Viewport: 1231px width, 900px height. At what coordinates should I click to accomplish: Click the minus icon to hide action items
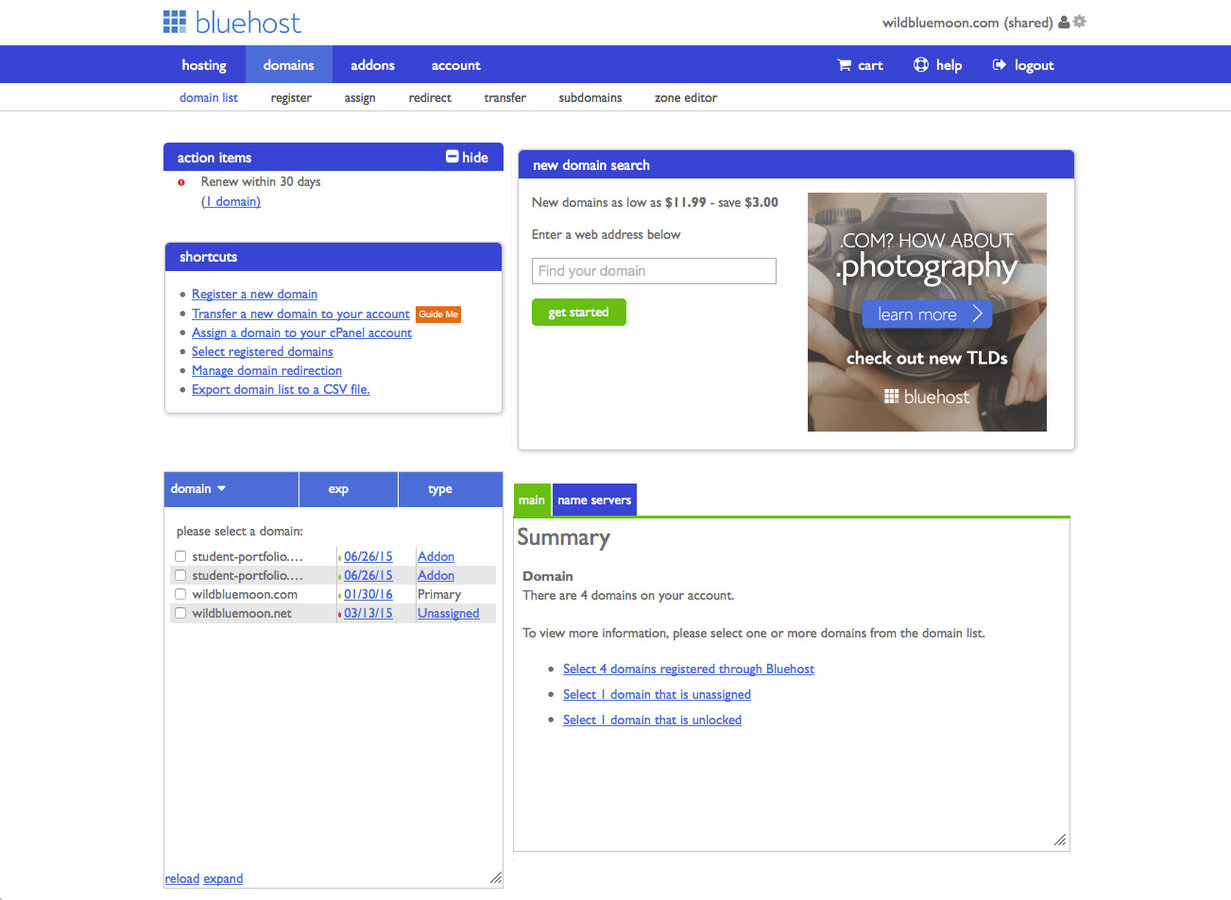452,157
